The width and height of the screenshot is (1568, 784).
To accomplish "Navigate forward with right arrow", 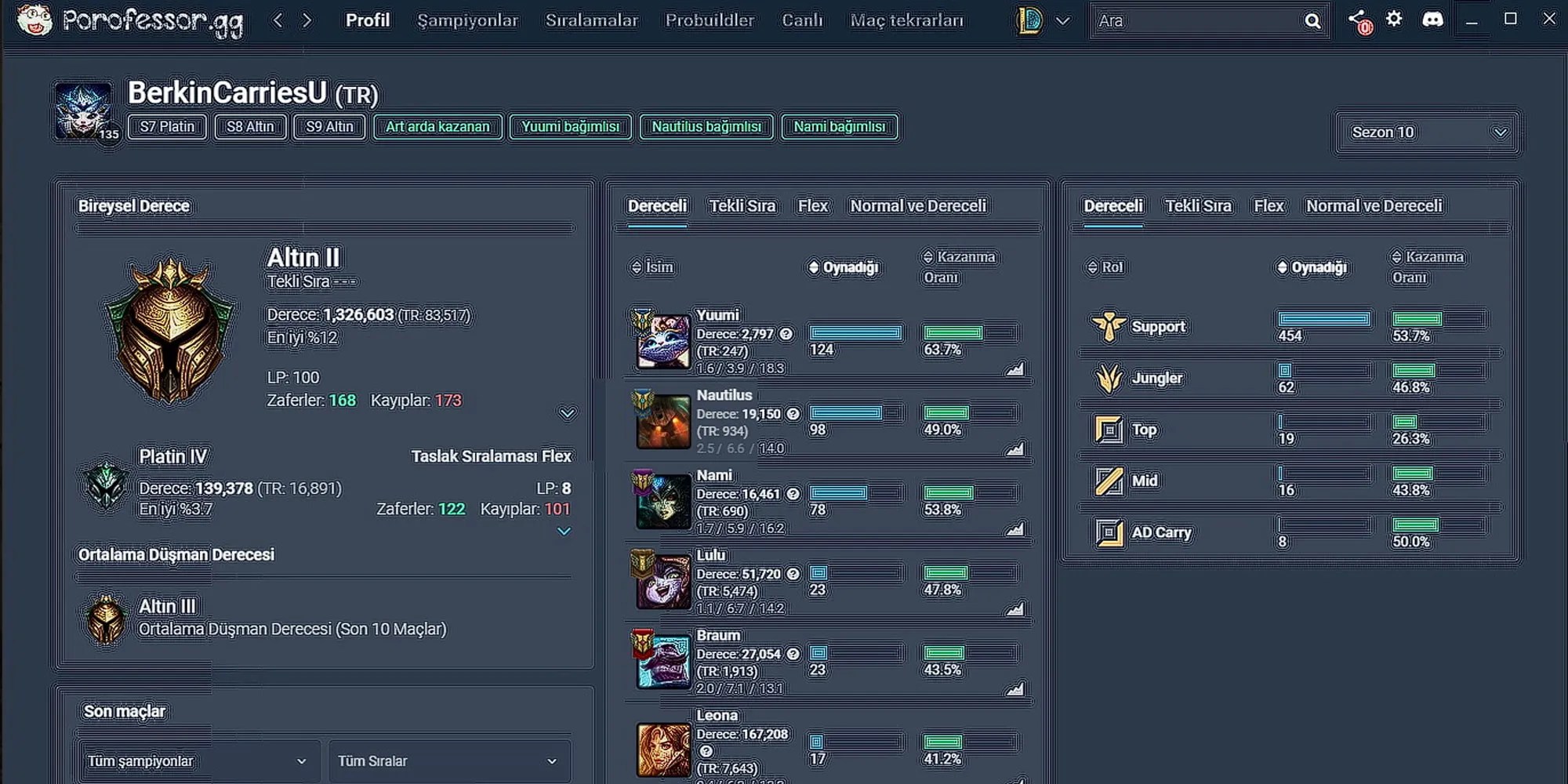I will 307,20.
